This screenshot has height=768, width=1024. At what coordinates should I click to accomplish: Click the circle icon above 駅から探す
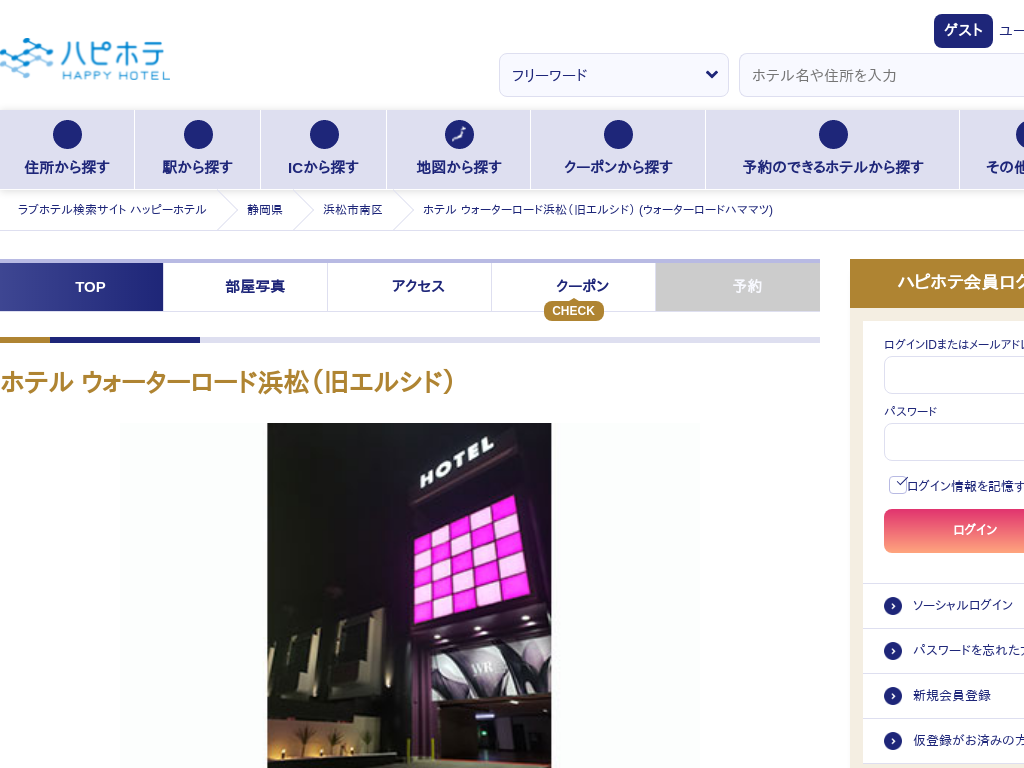[x=198, y=135]
